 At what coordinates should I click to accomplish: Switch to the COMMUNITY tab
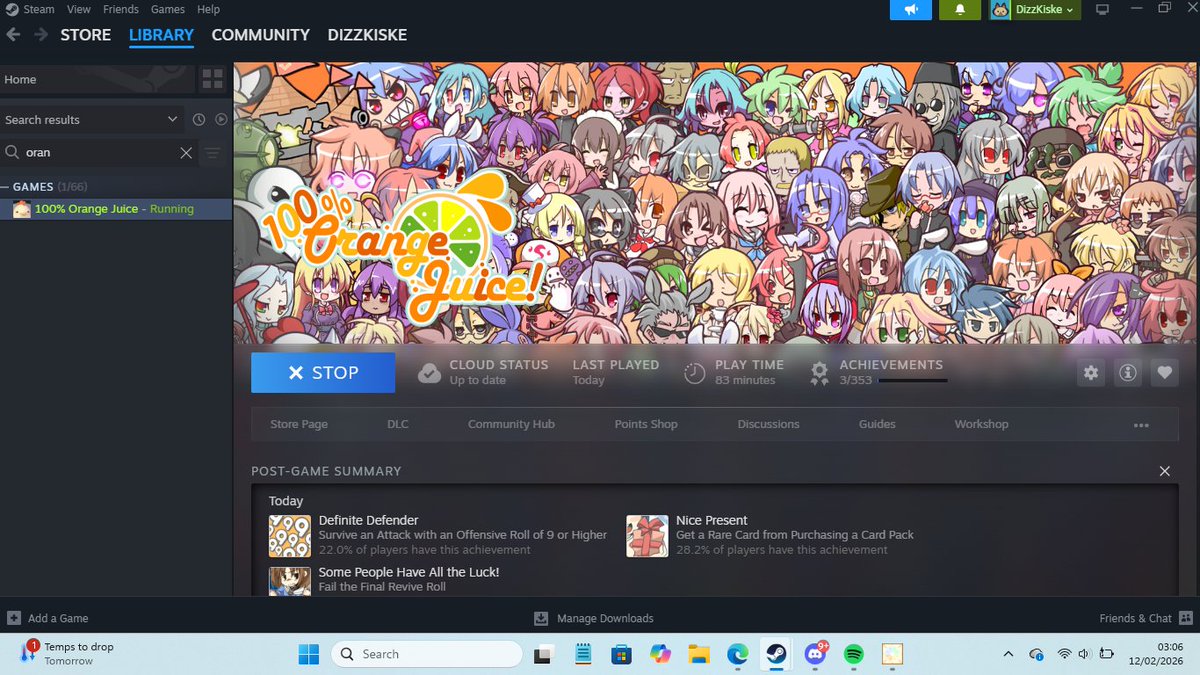pos(260,35)
